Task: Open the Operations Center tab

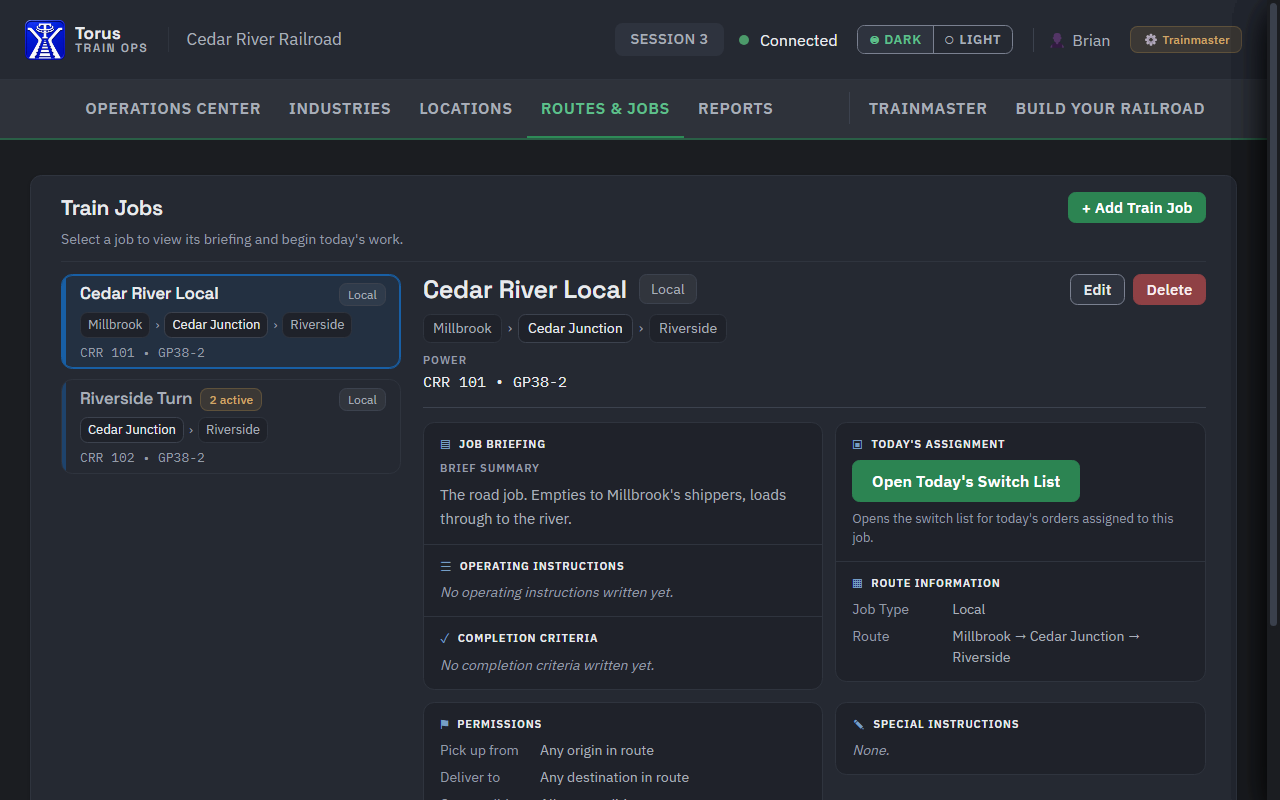Action: (x=173, y=108)
